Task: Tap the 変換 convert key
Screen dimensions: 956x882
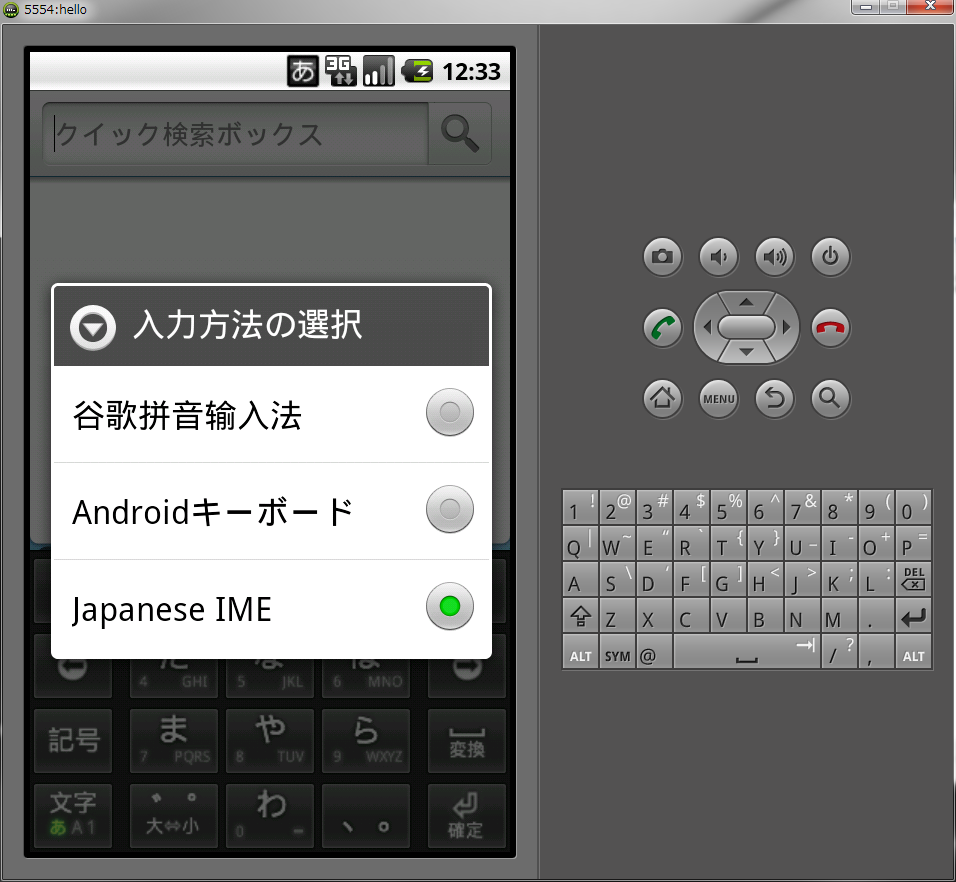Action: coord(467,741)
